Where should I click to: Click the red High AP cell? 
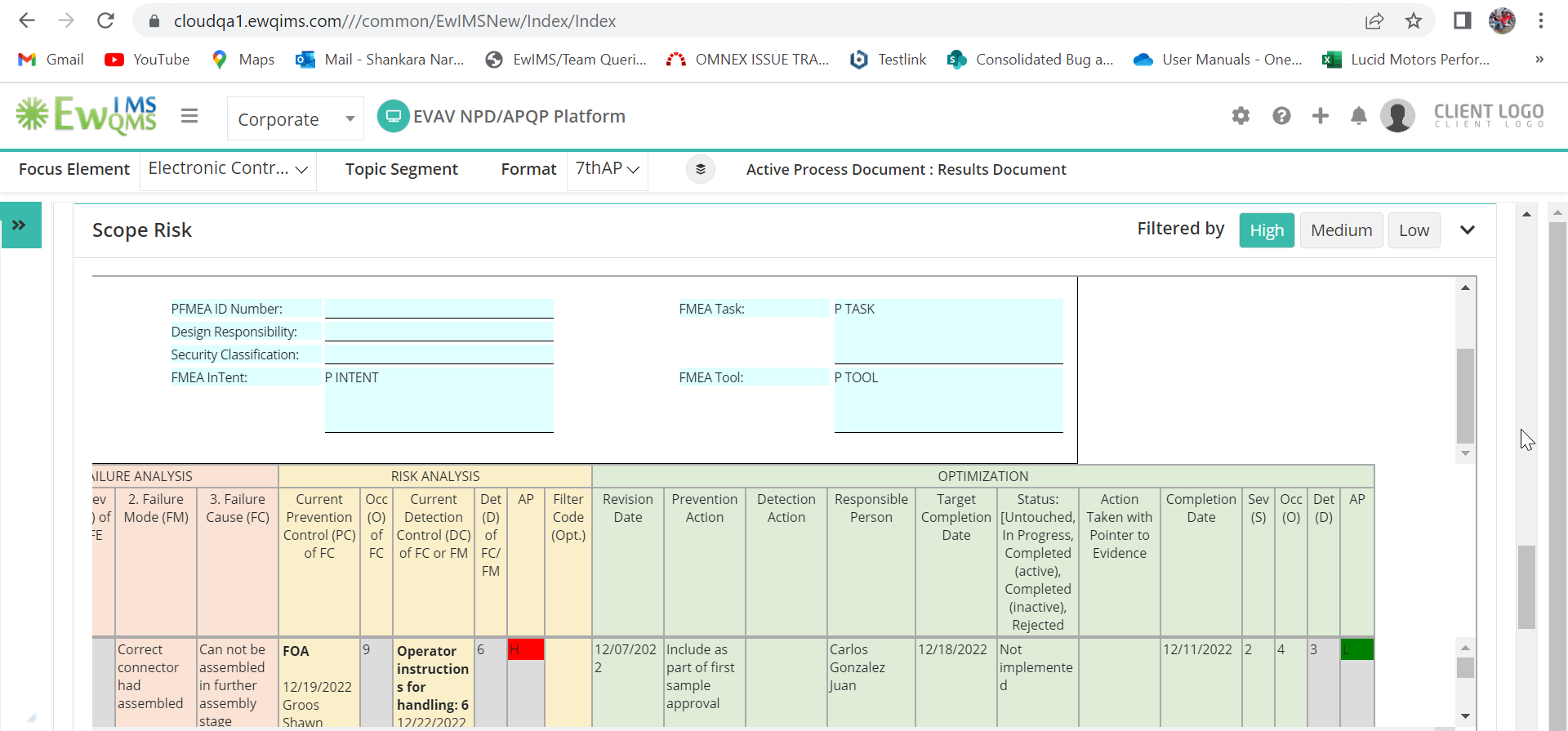pos(526,649)
